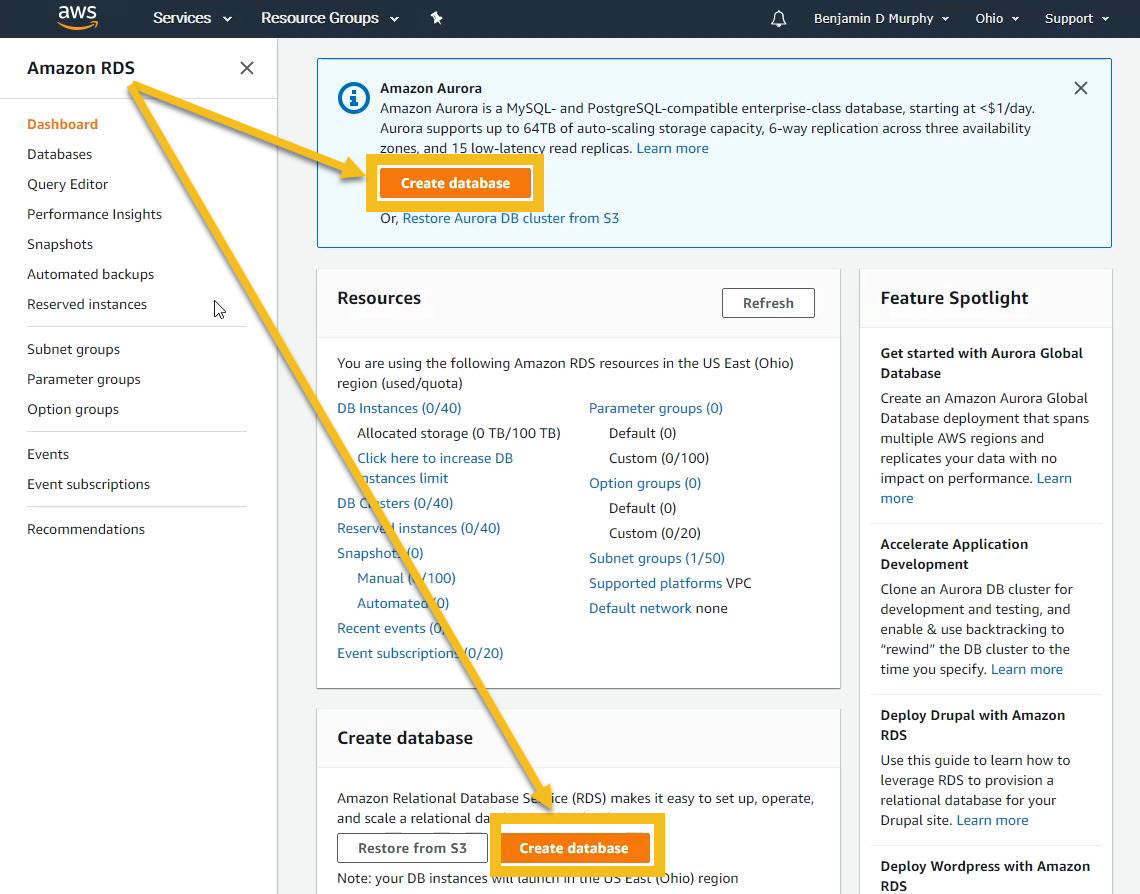The height and width of the screenshot is (894, 1140).
Task: Click Supported platforms link
Action: [x=655, y=583]
